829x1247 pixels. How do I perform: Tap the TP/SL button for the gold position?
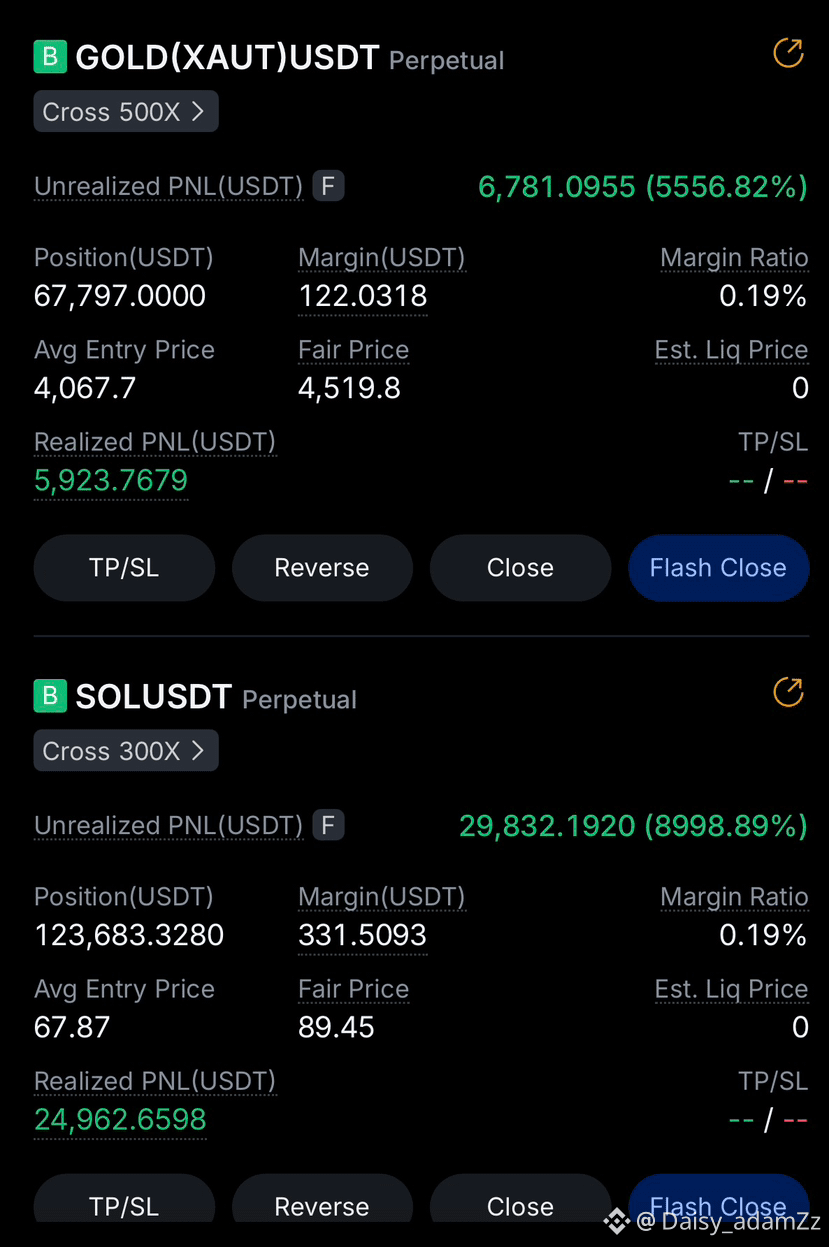click(124, 568)
